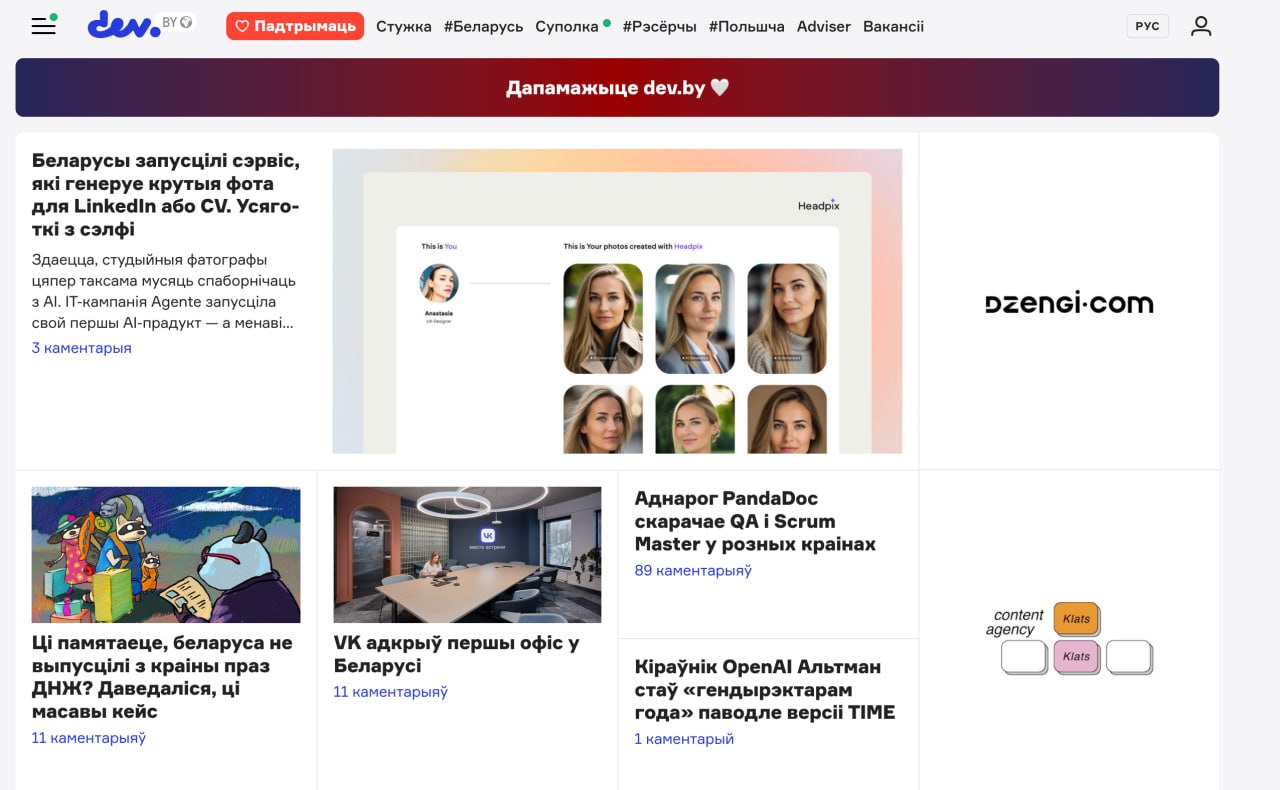
Task: Click the Klats content agency ad
Action: tap(1069, 638)
